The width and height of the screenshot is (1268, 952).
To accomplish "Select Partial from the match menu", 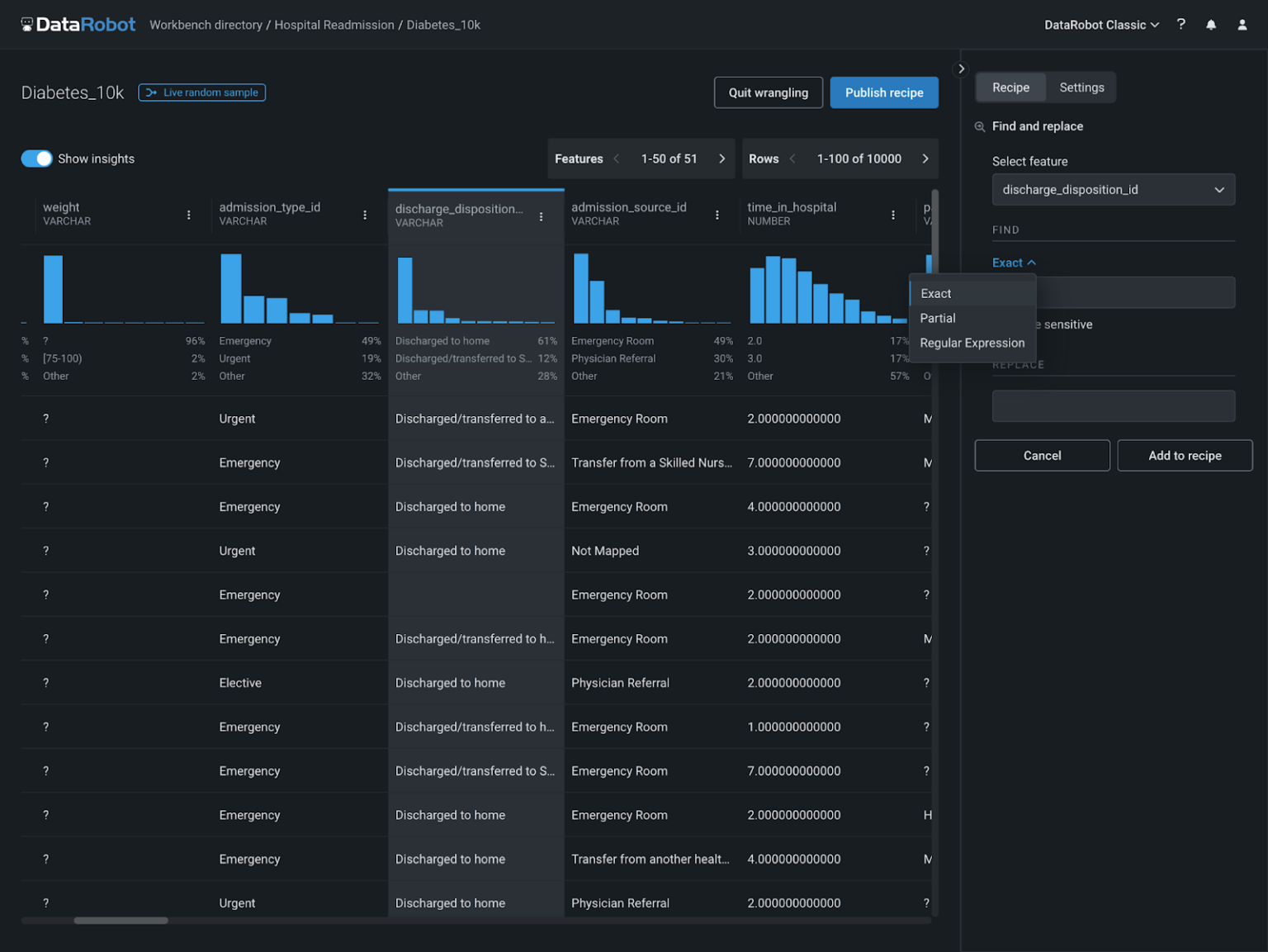I will click(x=938, y=318).
